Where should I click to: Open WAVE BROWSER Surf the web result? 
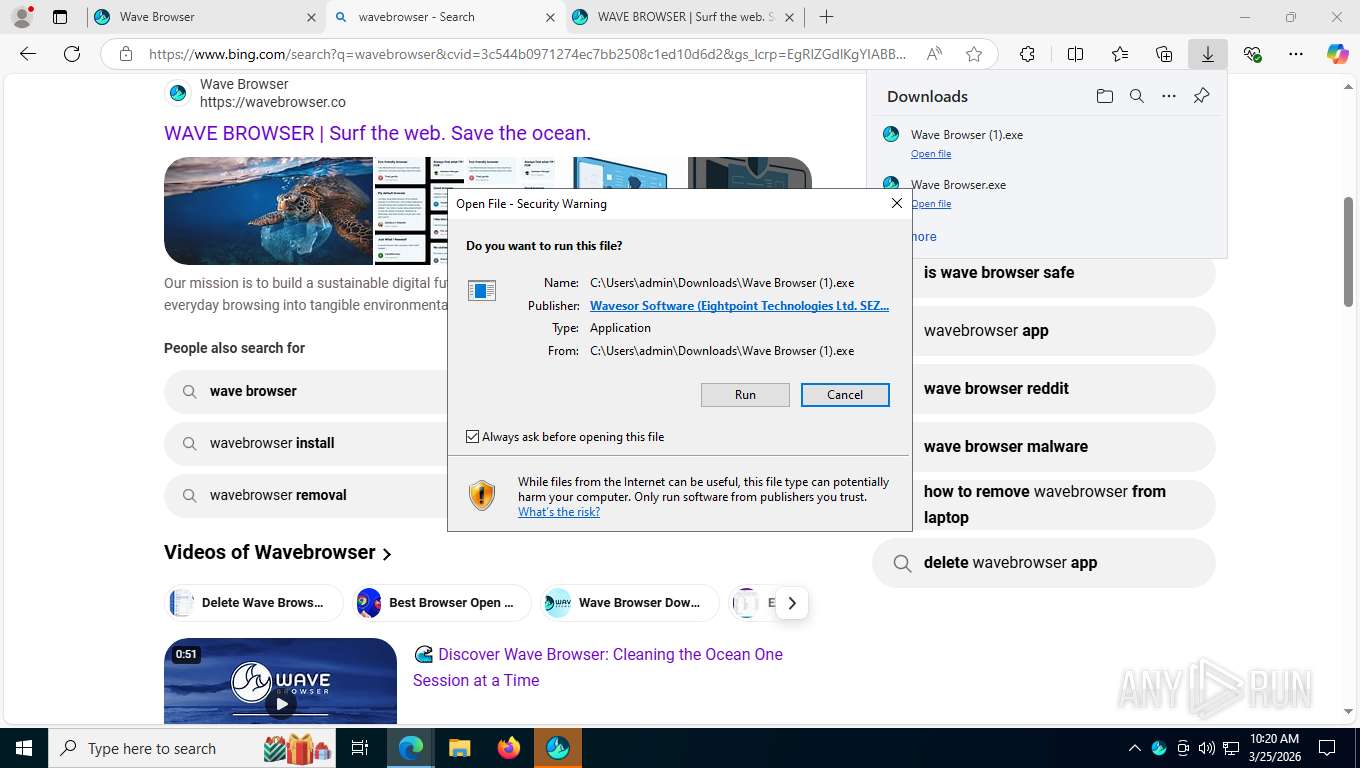(x=377, y=133)
